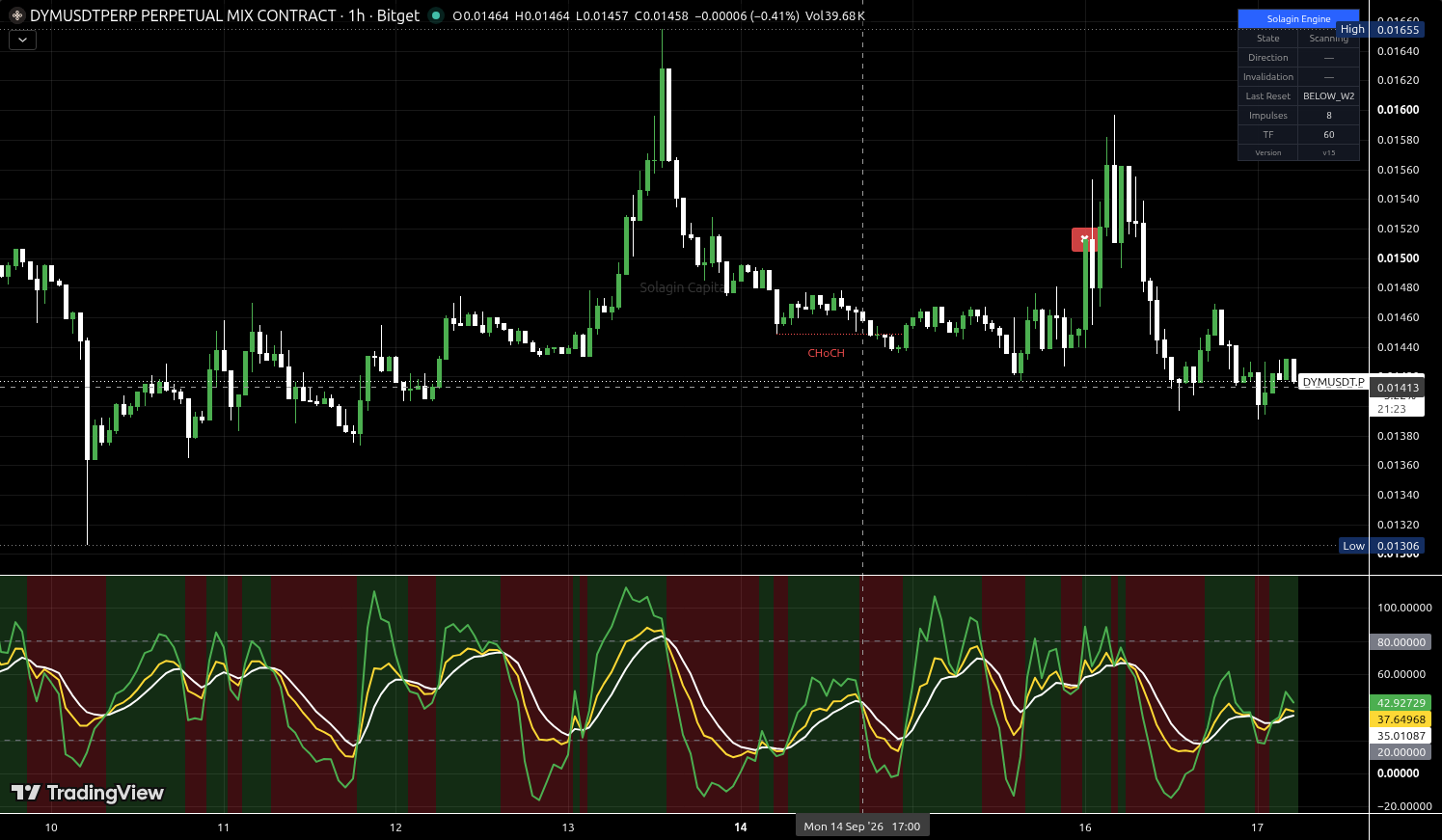Click the BELOW_W2 table cell
The height and width of the screenshot is (840, 1442).
click(1328, 96)
